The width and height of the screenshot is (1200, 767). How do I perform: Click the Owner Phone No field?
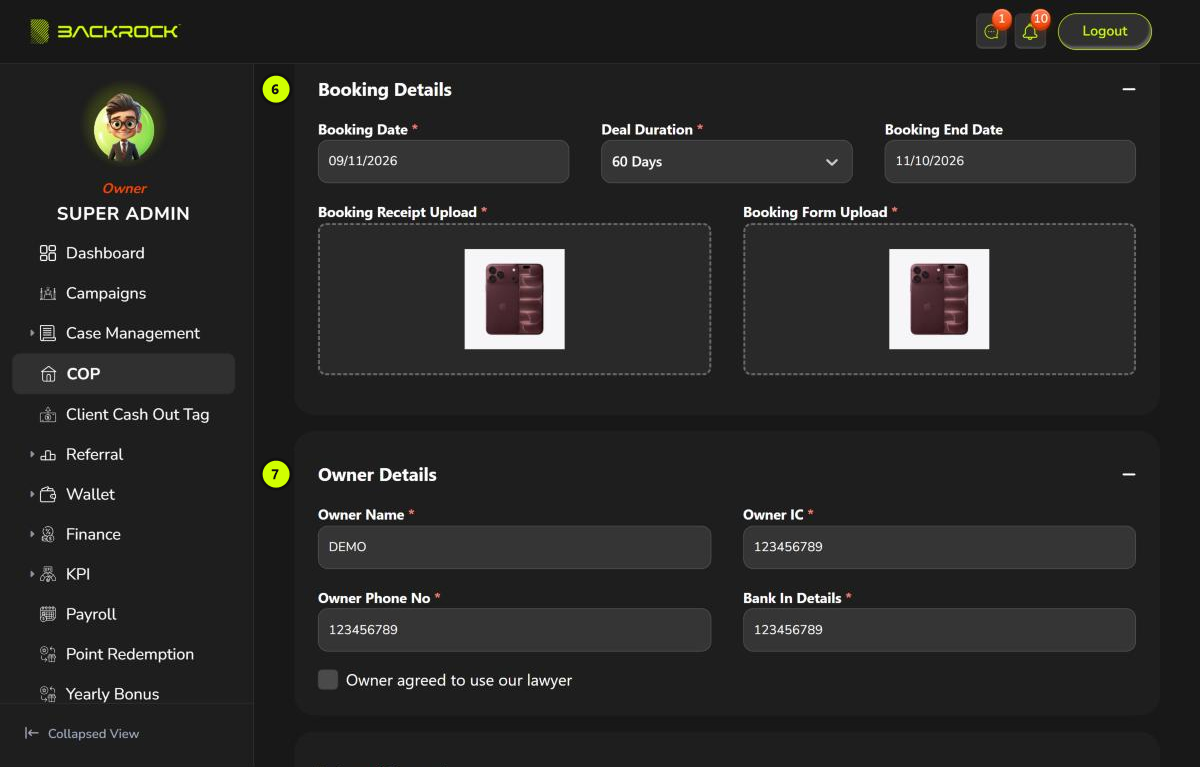coord(514,630)
